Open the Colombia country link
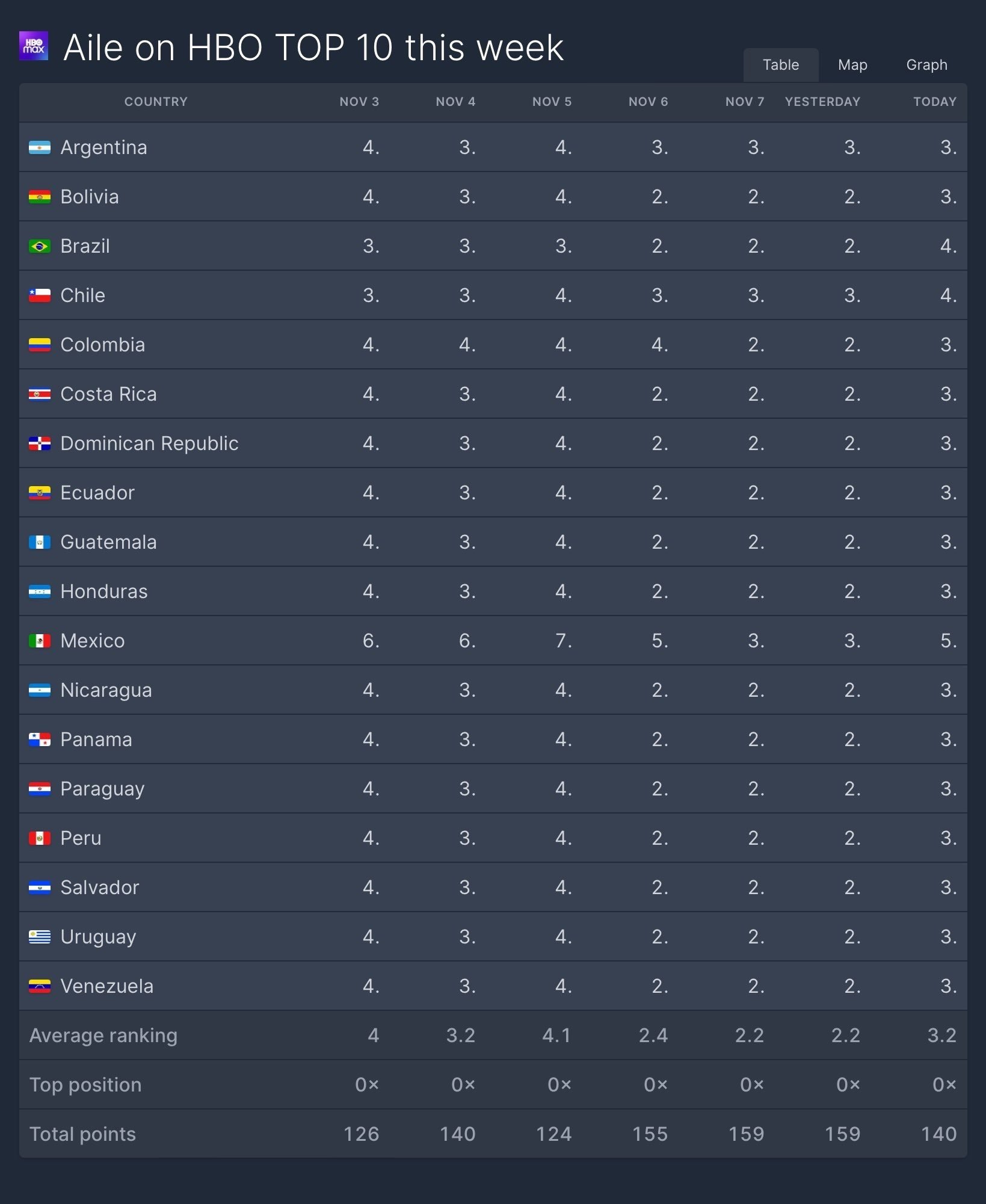 (x=103, y=345)
